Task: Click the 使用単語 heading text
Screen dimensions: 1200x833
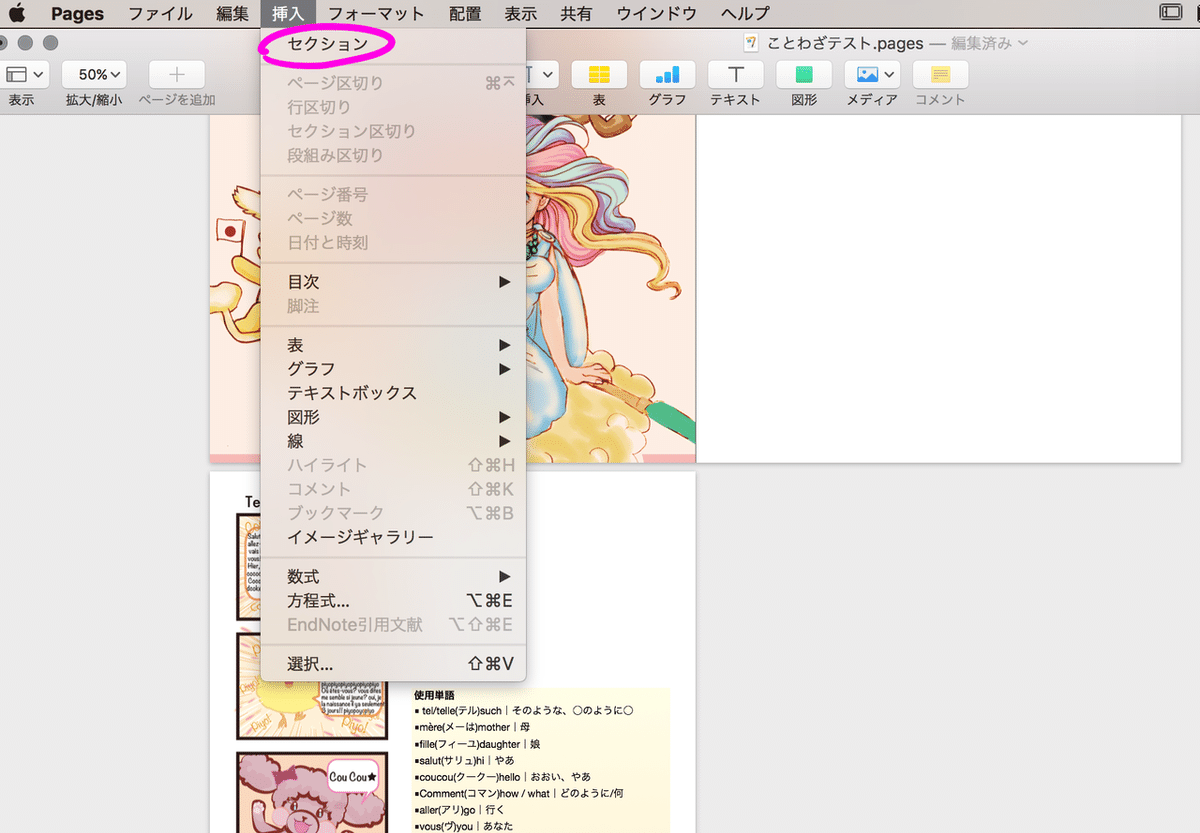Action: pos(434,695)
